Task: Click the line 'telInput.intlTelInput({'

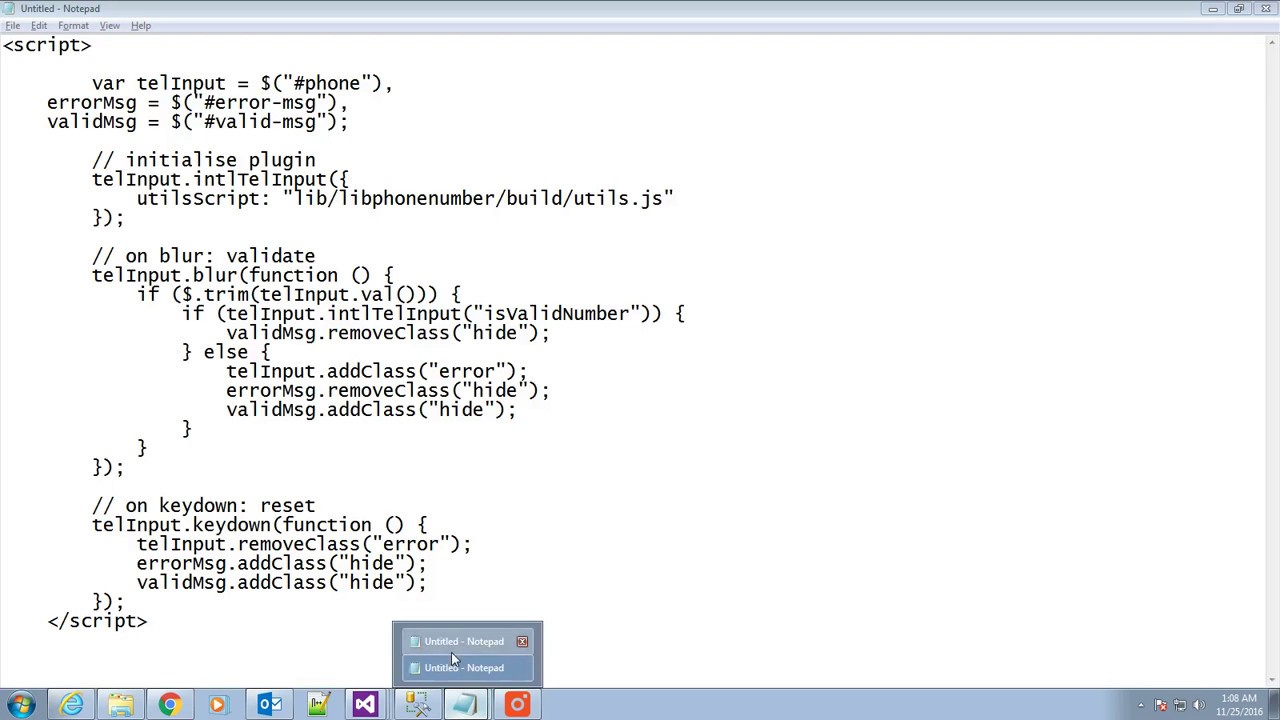Action: (x=220, y=180)
